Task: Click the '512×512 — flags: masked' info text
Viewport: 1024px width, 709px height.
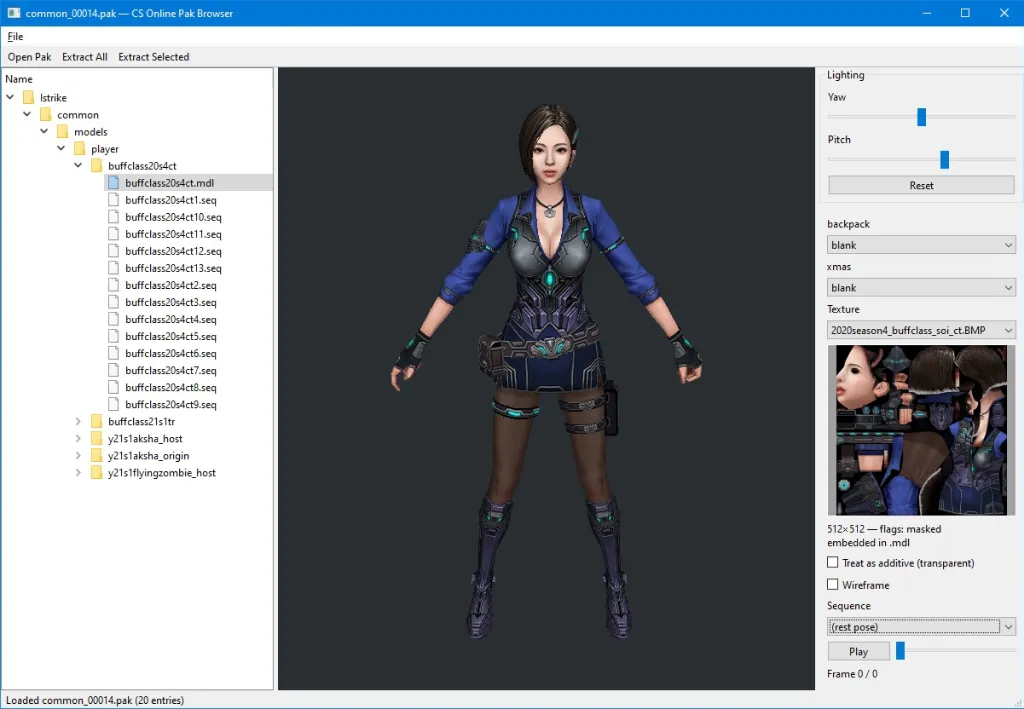Action: pos(884,529)
